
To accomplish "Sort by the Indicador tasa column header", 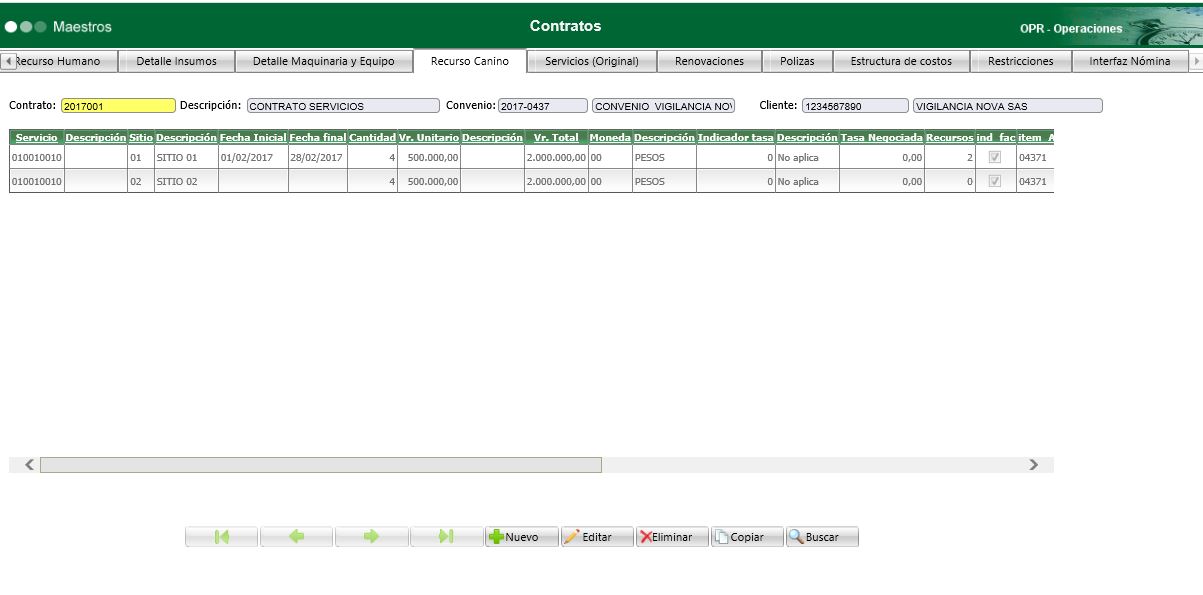I will (x=736, y=137).
